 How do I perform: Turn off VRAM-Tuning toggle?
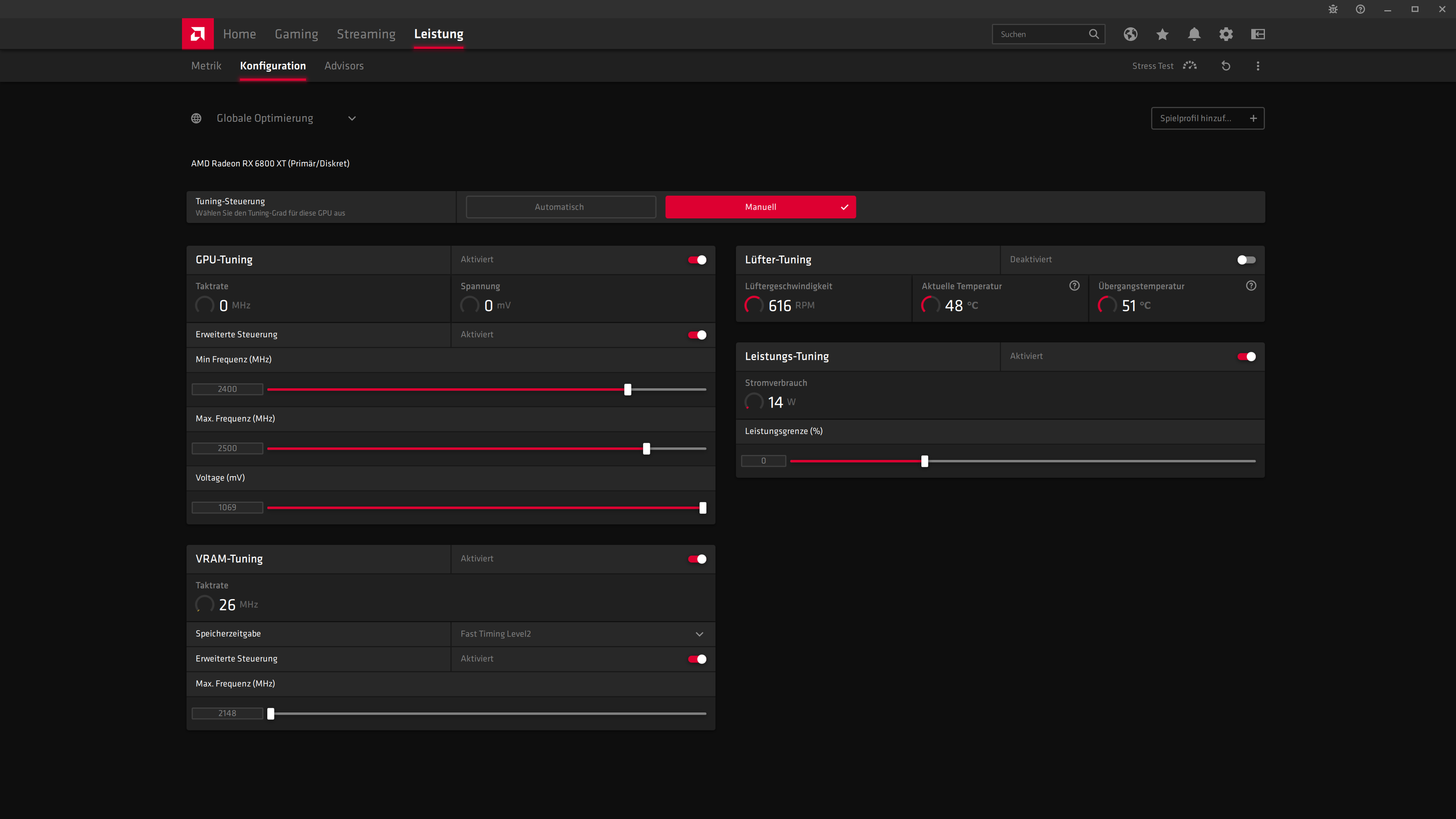click(x=697, y=559)
